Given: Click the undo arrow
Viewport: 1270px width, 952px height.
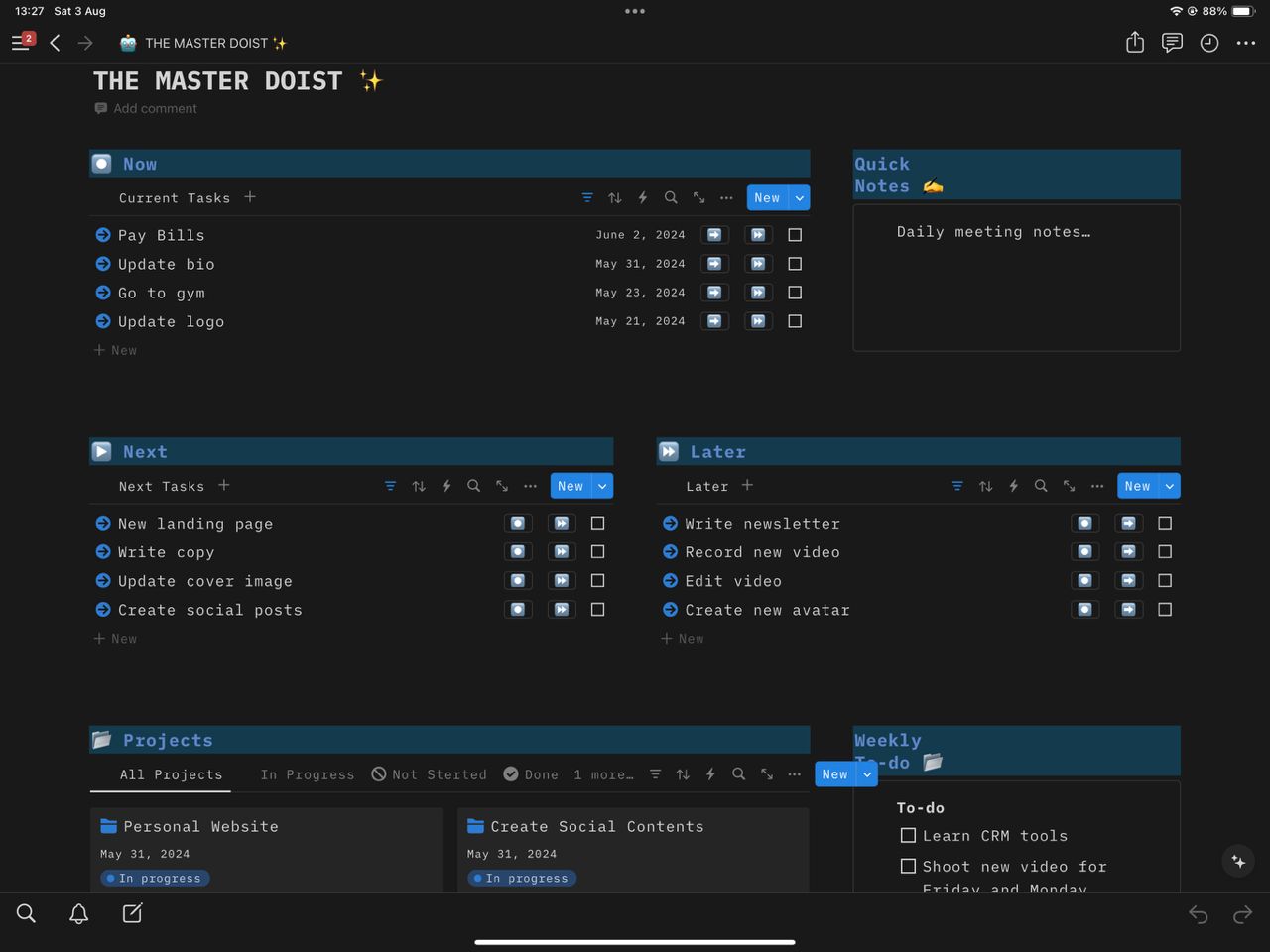Looking at the screenshot, I should coord(1199,914).
